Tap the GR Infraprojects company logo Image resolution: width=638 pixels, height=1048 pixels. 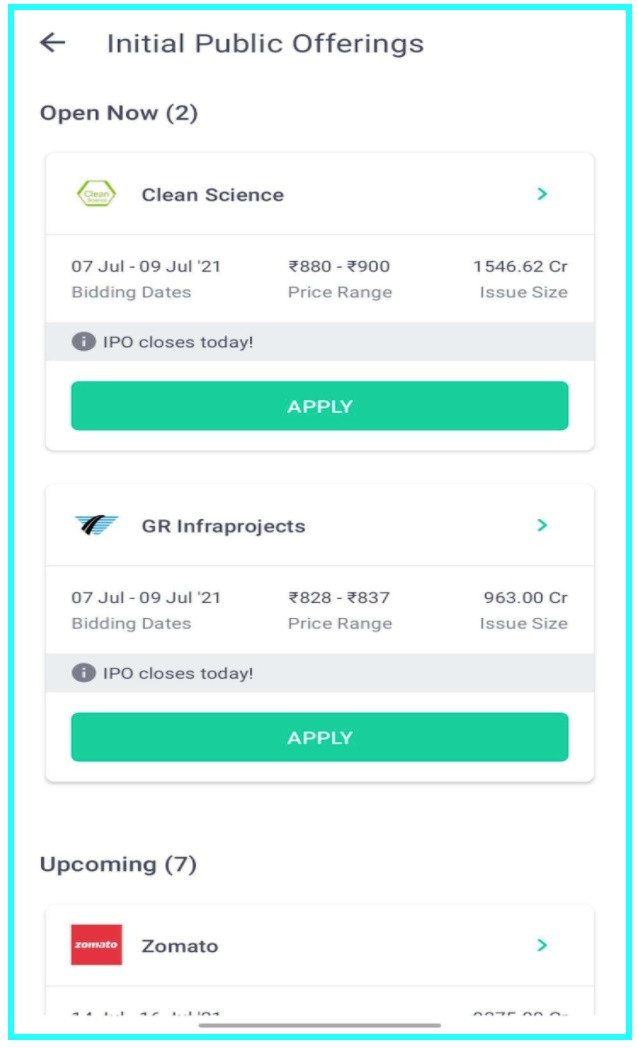coord(96,525)
